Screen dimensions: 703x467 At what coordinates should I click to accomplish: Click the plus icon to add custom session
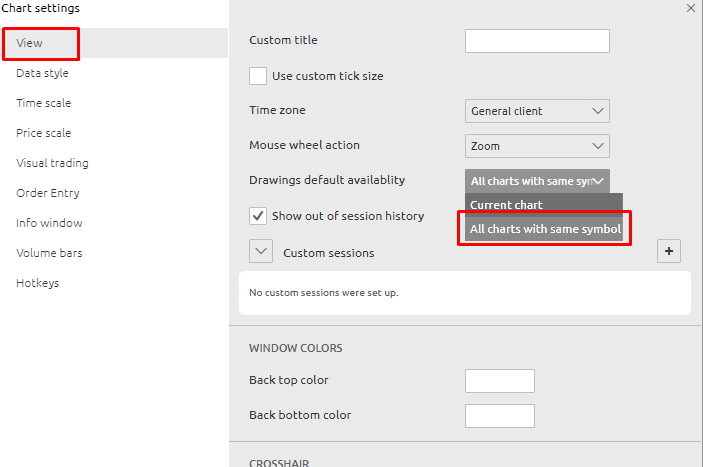[669, 252]
